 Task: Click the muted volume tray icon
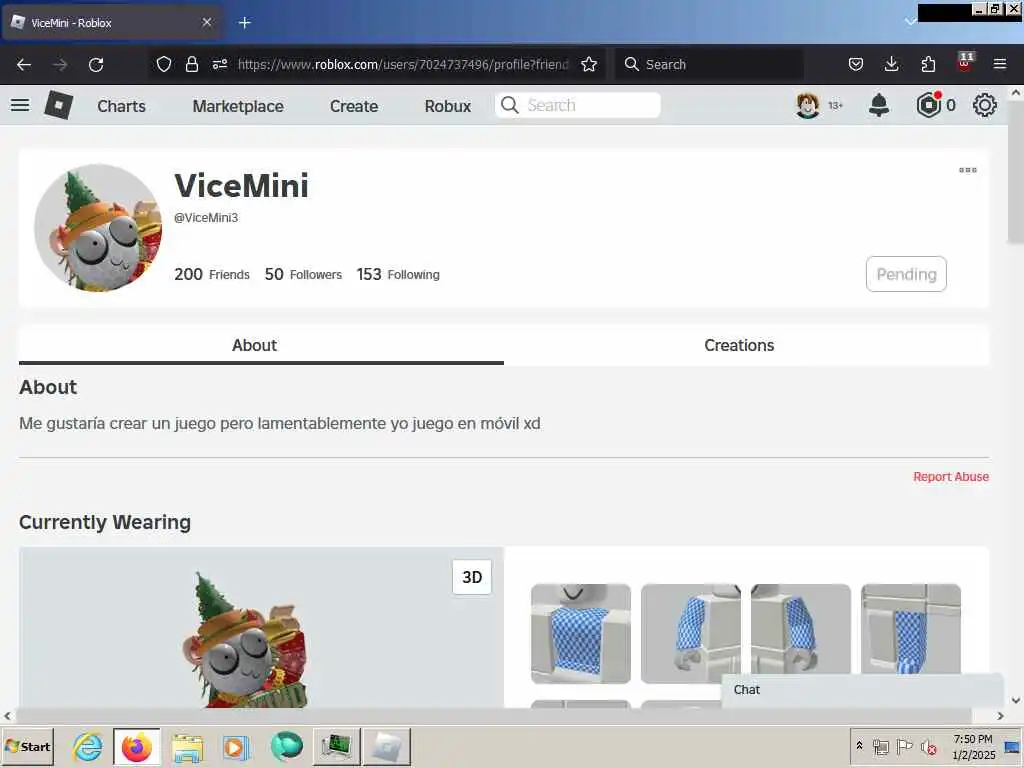coord(928,746)
